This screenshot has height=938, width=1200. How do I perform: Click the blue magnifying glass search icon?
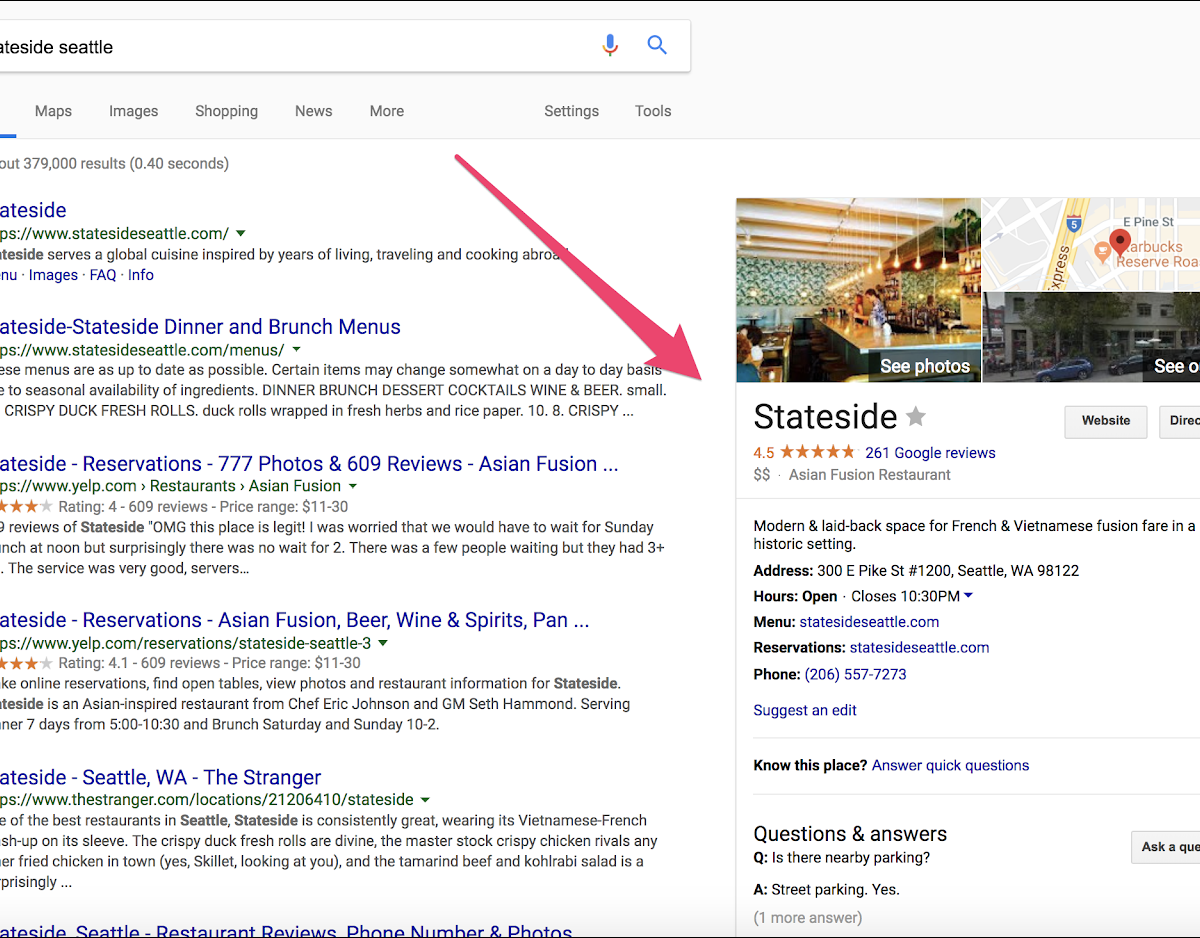[657, 45]
